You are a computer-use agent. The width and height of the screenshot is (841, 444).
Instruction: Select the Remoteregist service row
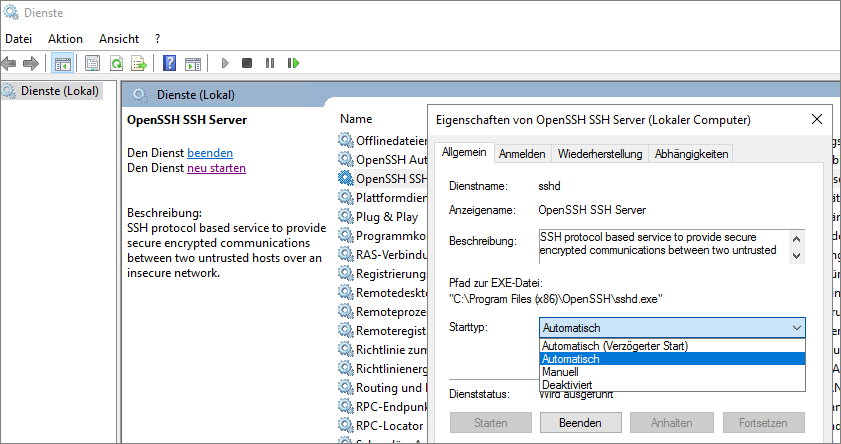[383, 331]
